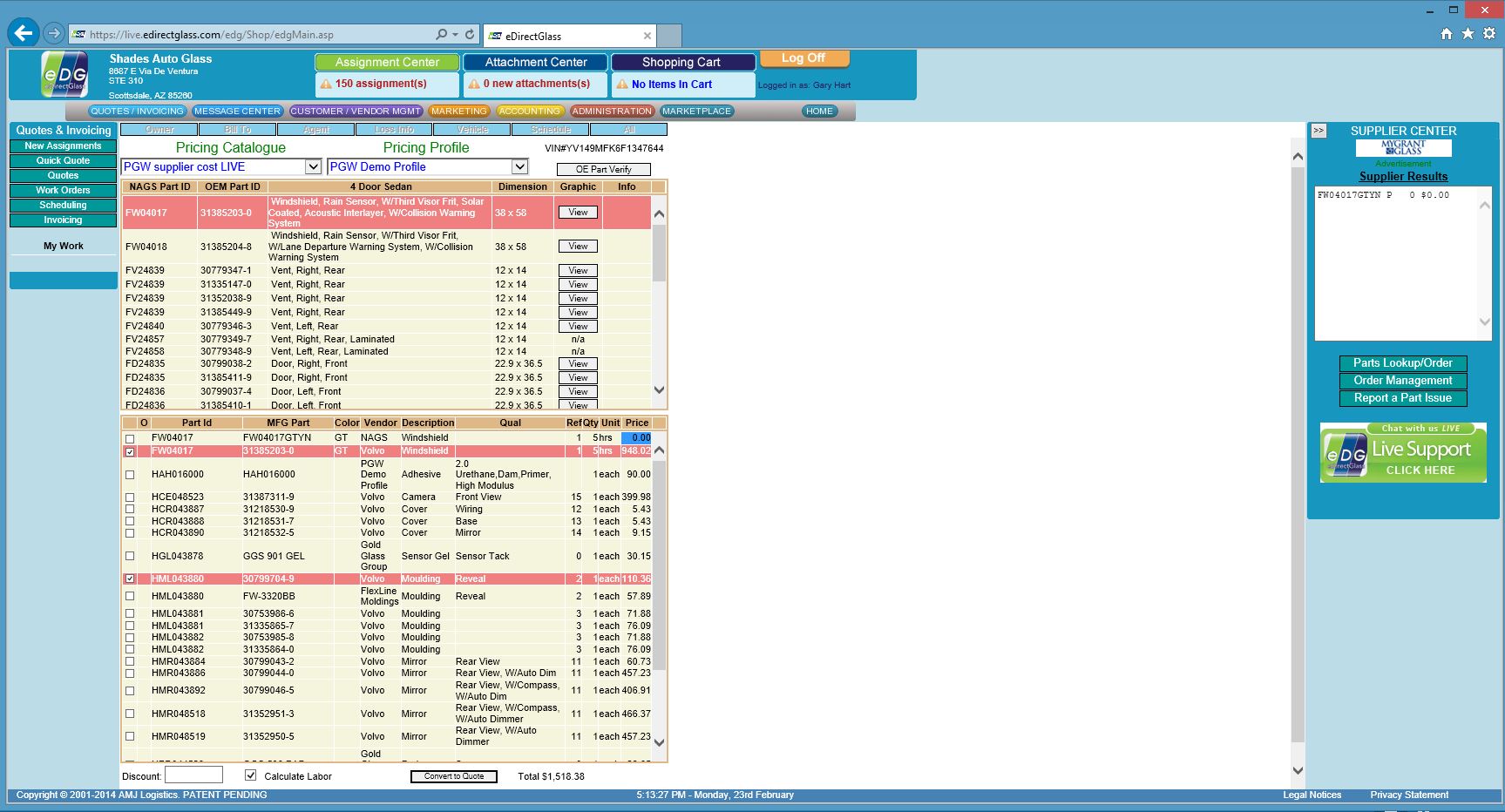Screen dimensions: 1505x812
Task: Click the Discount input field
Action: (193, 775)
